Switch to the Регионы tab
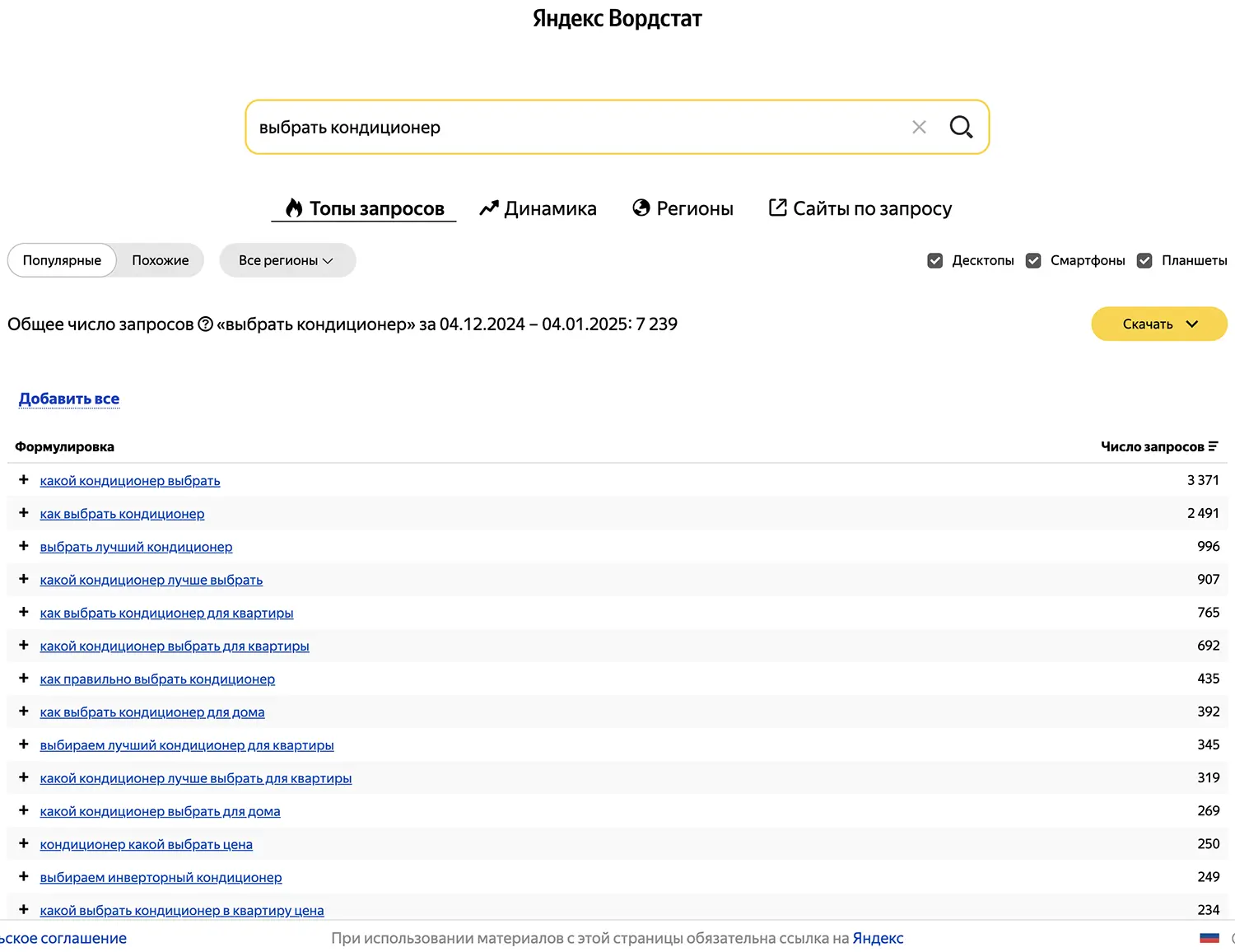The height and width of the screenshot is (952, 1235). point(683,209)
